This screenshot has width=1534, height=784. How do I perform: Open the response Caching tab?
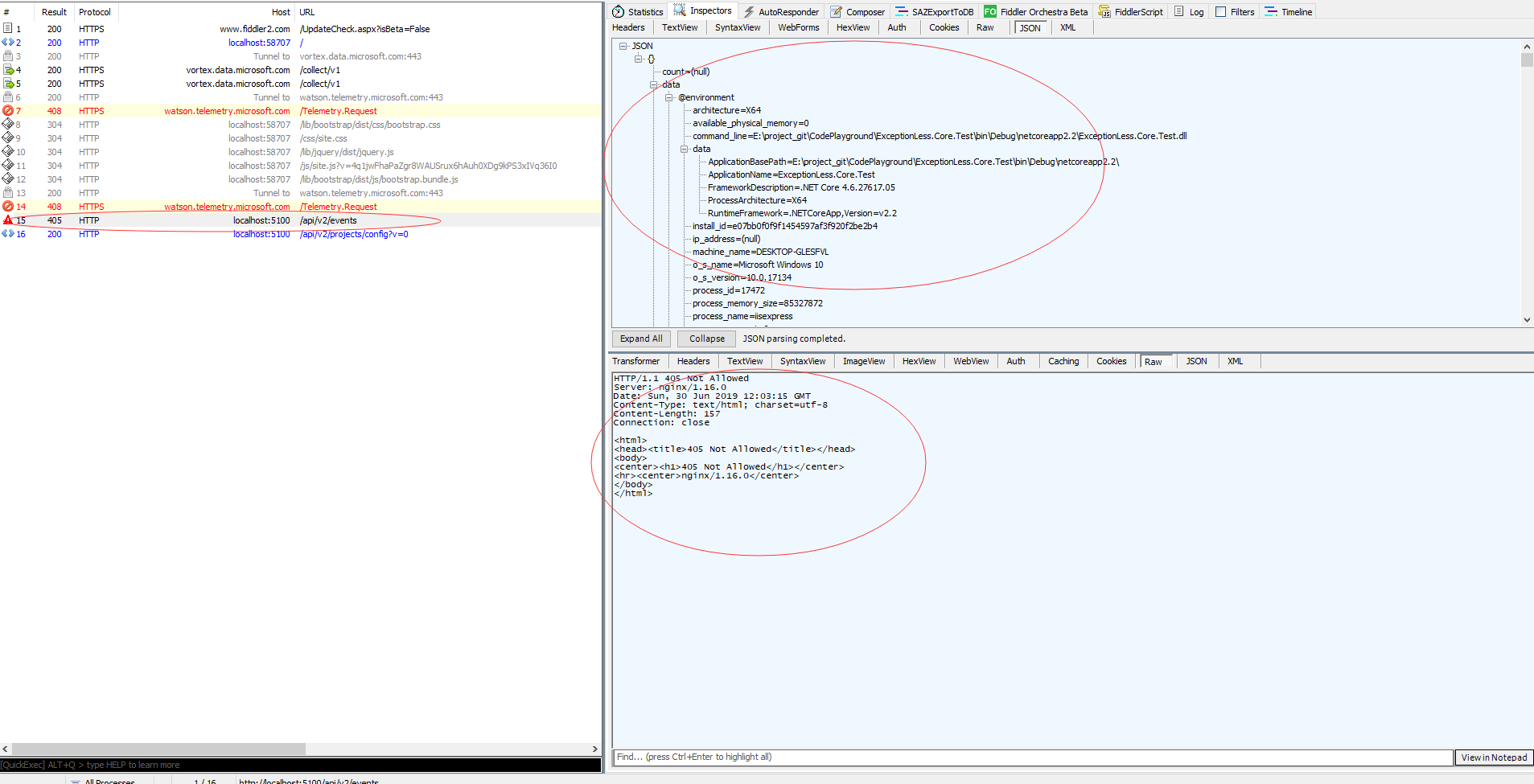(1063, 361)
